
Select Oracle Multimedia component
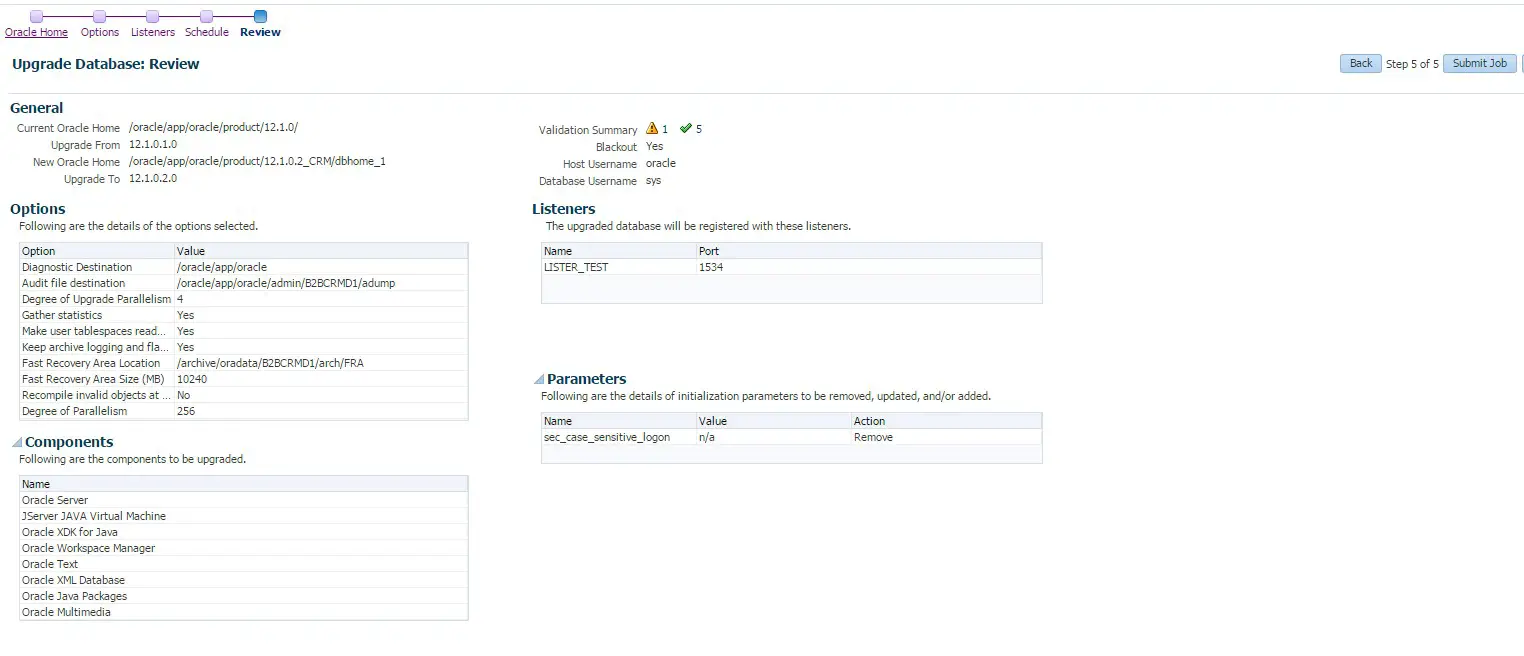243,612
